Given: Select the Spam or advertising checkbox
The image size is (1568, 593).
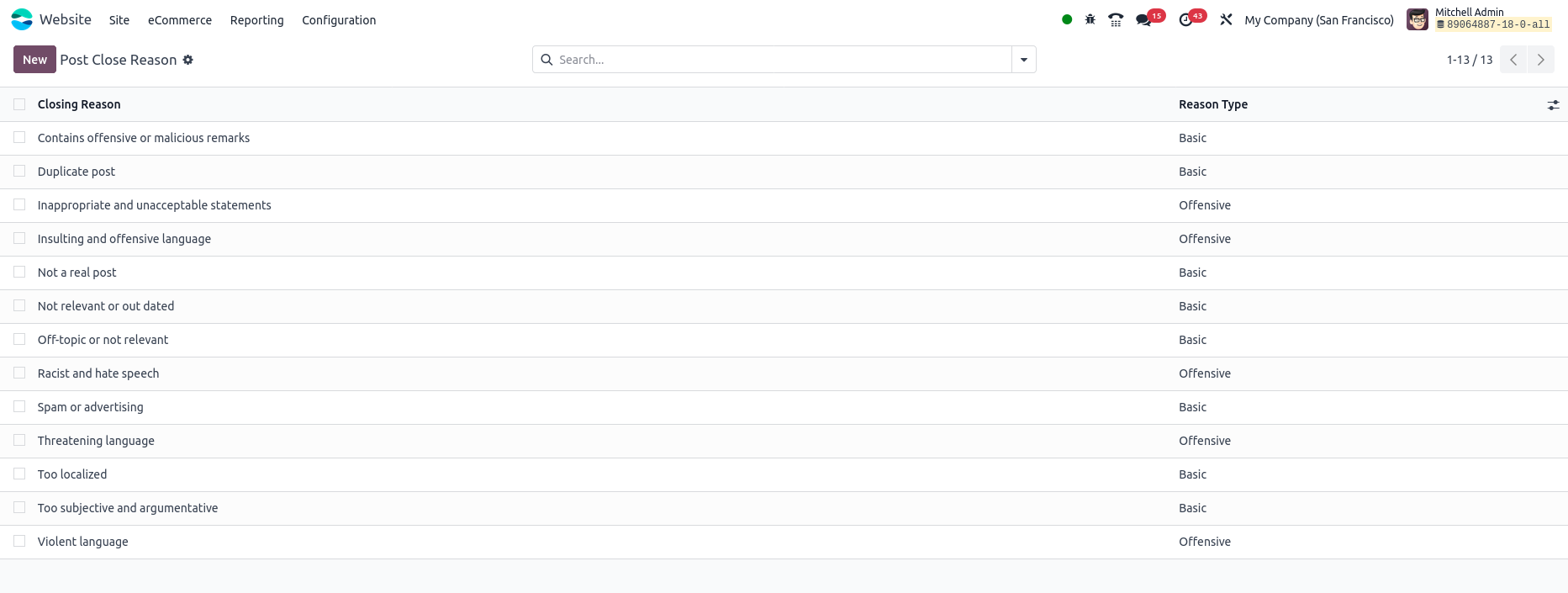Looking at the screenshot, I should (x=19, y=406).
